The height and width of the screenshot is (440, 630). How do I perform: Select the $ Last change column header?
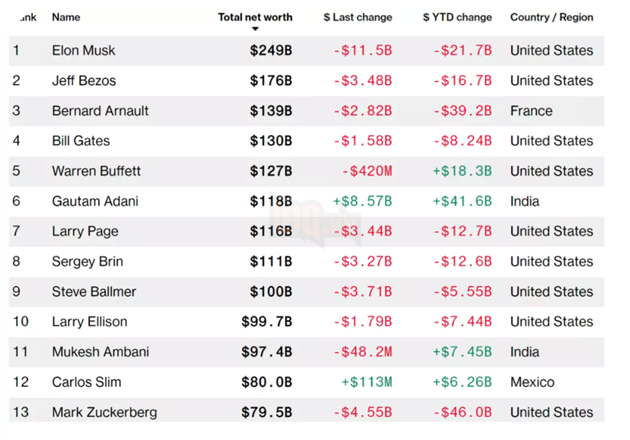point(358,17)
